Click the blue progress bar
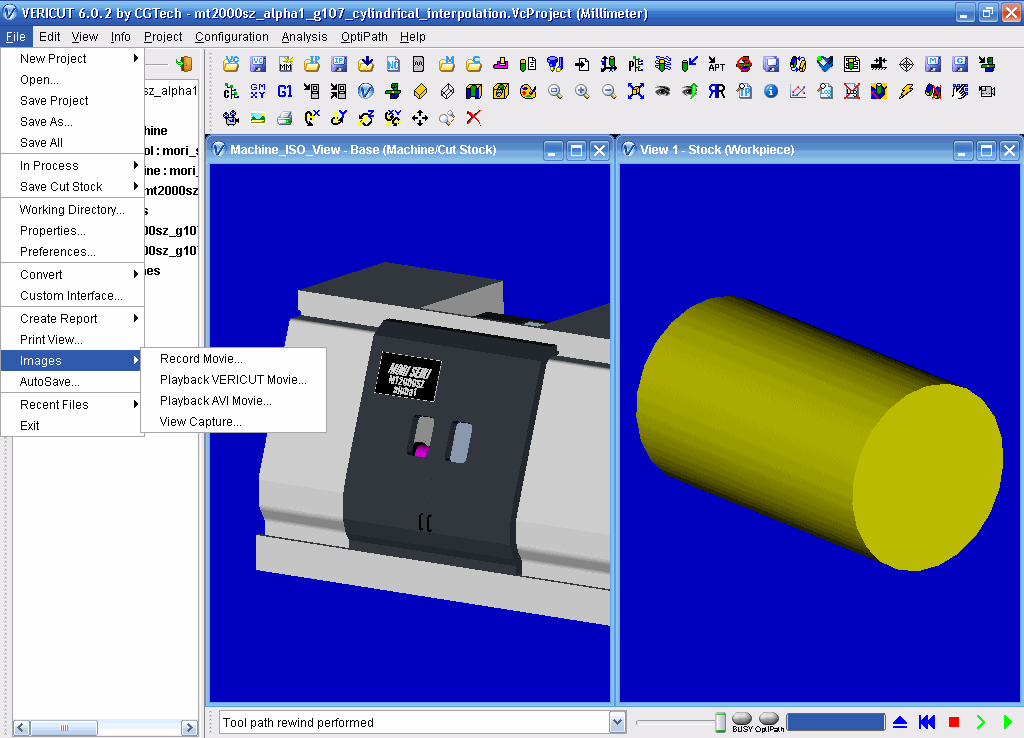This screenshot has width=1024, height=738. coord(835,722)
